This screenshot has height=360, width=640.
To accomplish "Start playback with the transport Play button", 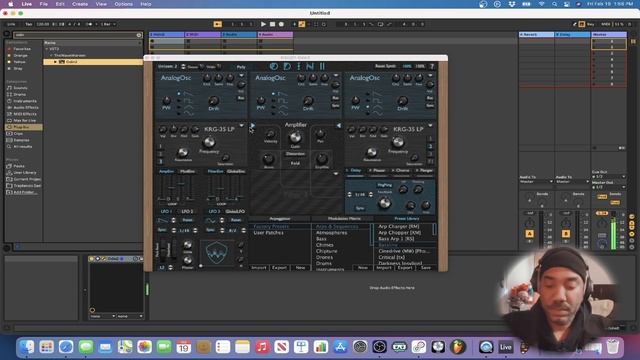I will (263, 24).
